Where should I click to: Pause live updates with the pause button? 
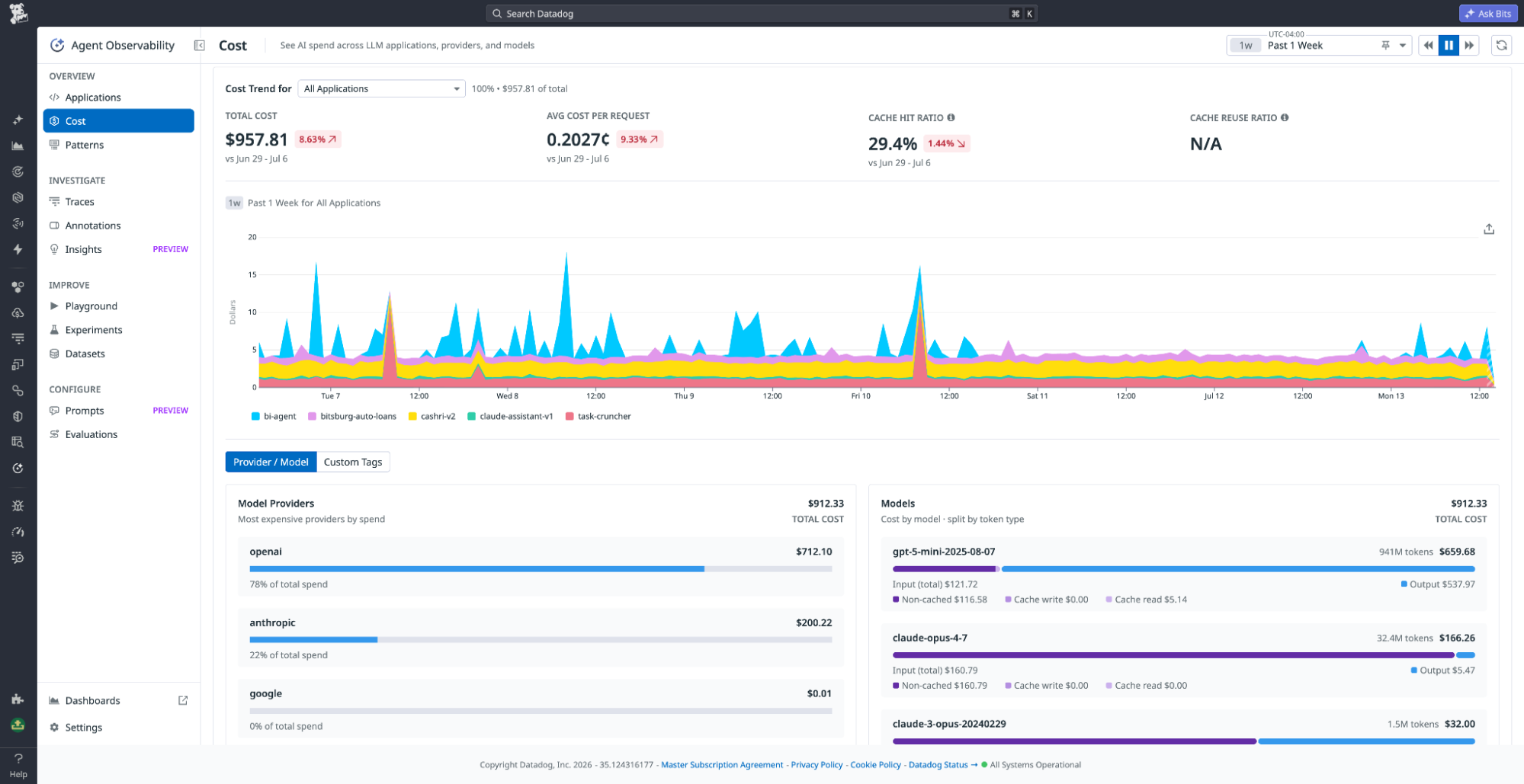[x=1449, y=45]
